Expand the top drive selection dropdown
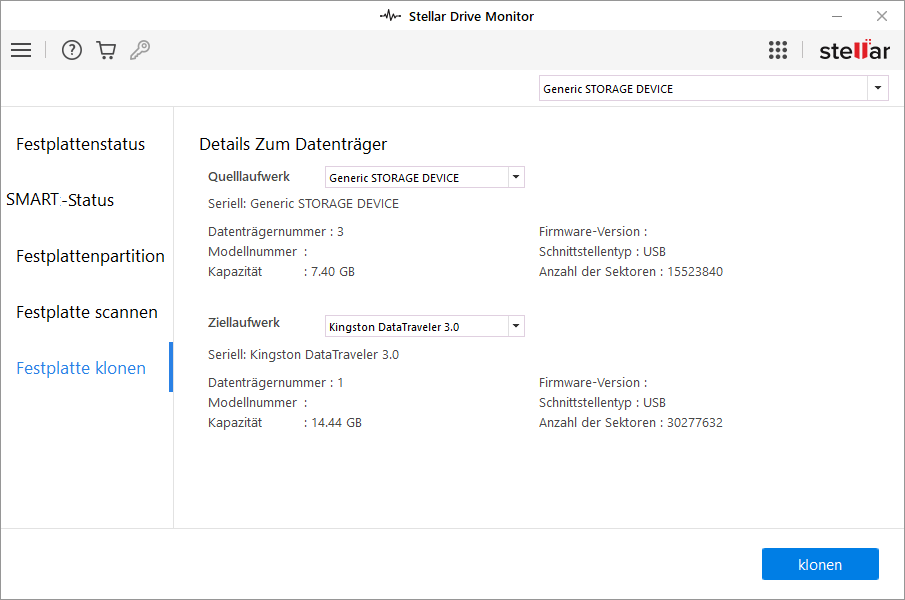905x600 pixels. [878, 89]
